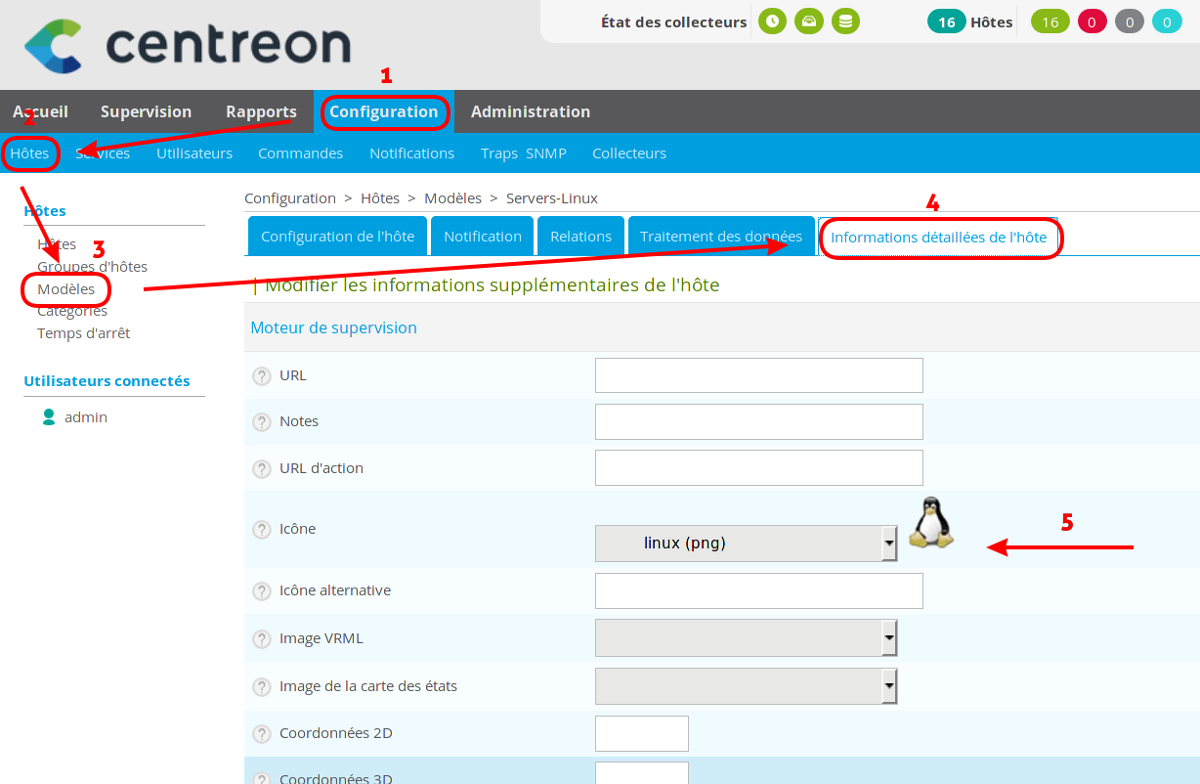Click the Tux penguin icon preview
The height and width of the screenshot is (784, 1200).
tap(930, 522)
